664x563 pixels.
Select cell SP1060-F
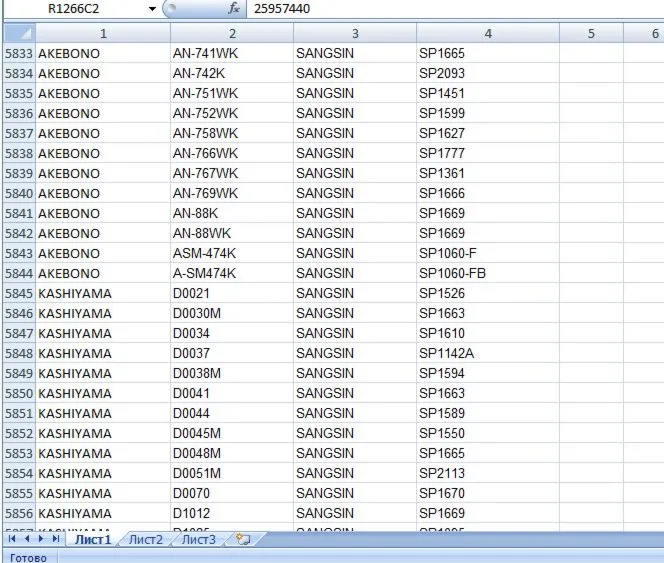[x=488, y=253]
